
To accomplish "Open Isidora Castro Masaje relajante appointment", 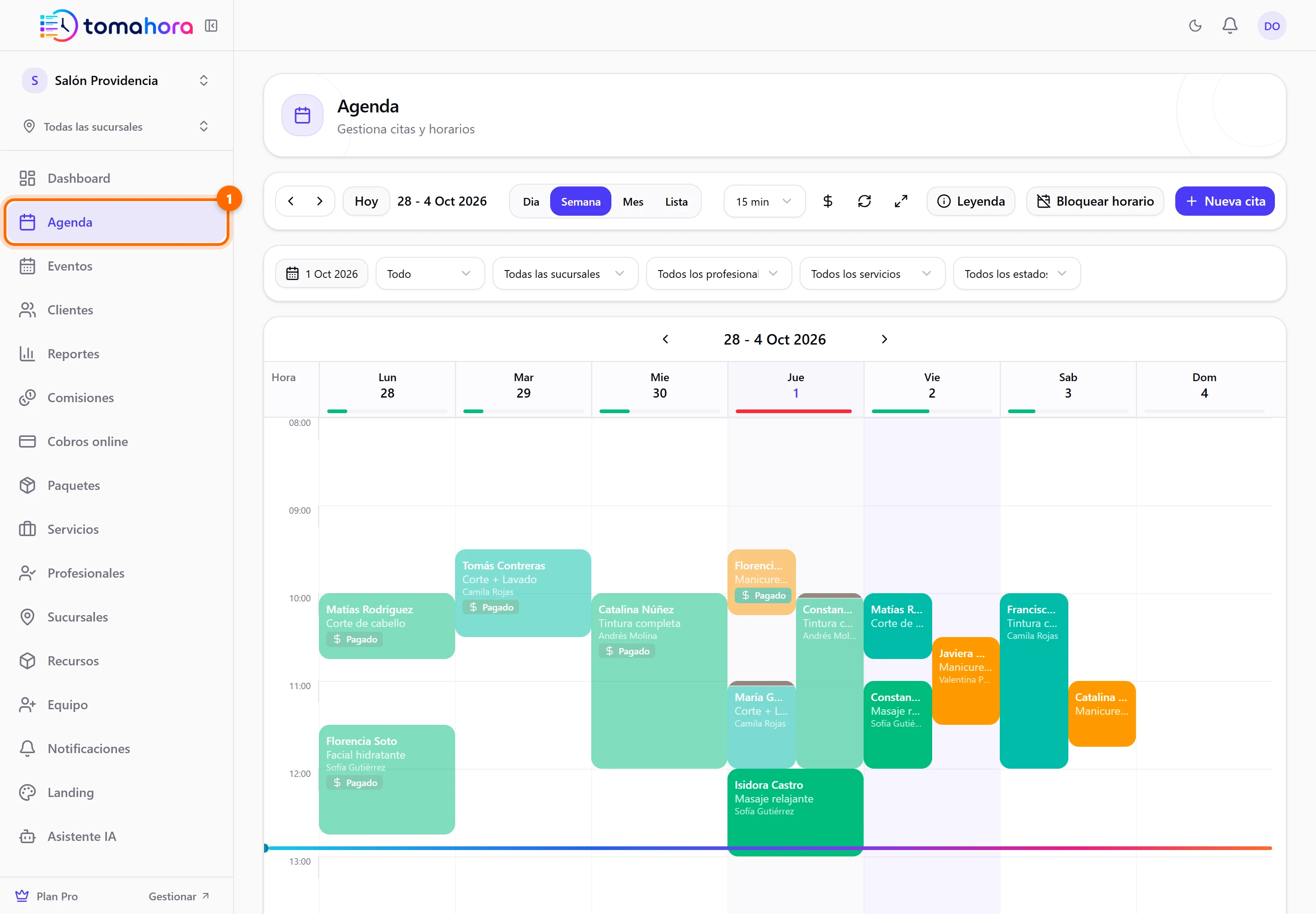I will click(795, 812).
